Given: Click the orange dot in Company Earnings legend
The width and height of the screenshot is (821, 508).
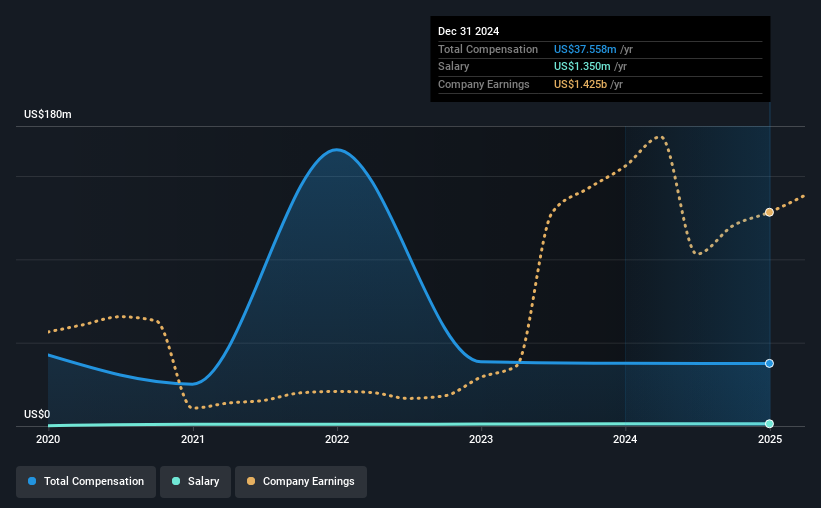Looking at the screenshot, I should point(251,481).
